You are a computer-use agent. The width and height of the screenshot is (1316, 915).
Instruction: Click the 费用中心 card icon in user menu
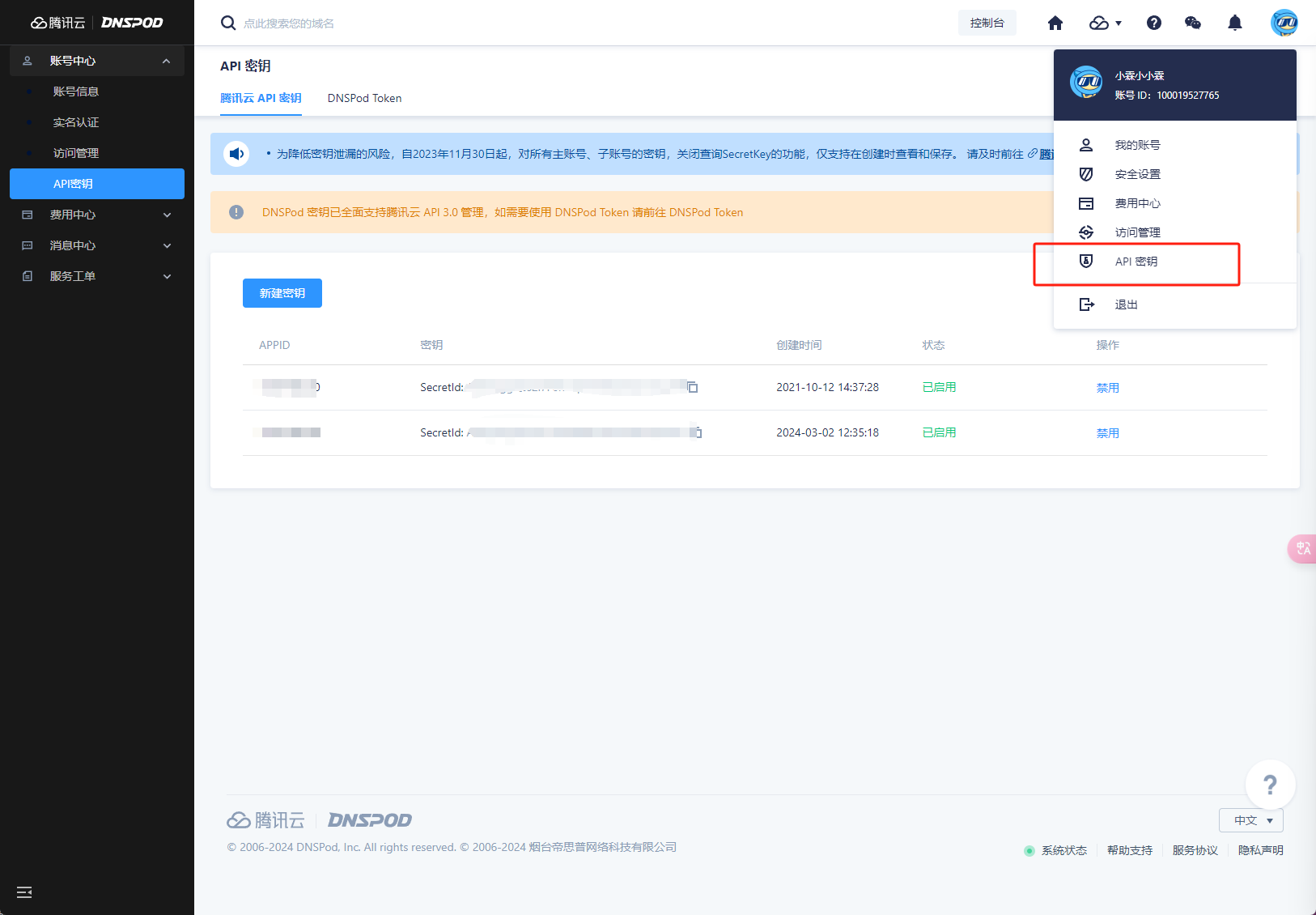click(1086, 203)
